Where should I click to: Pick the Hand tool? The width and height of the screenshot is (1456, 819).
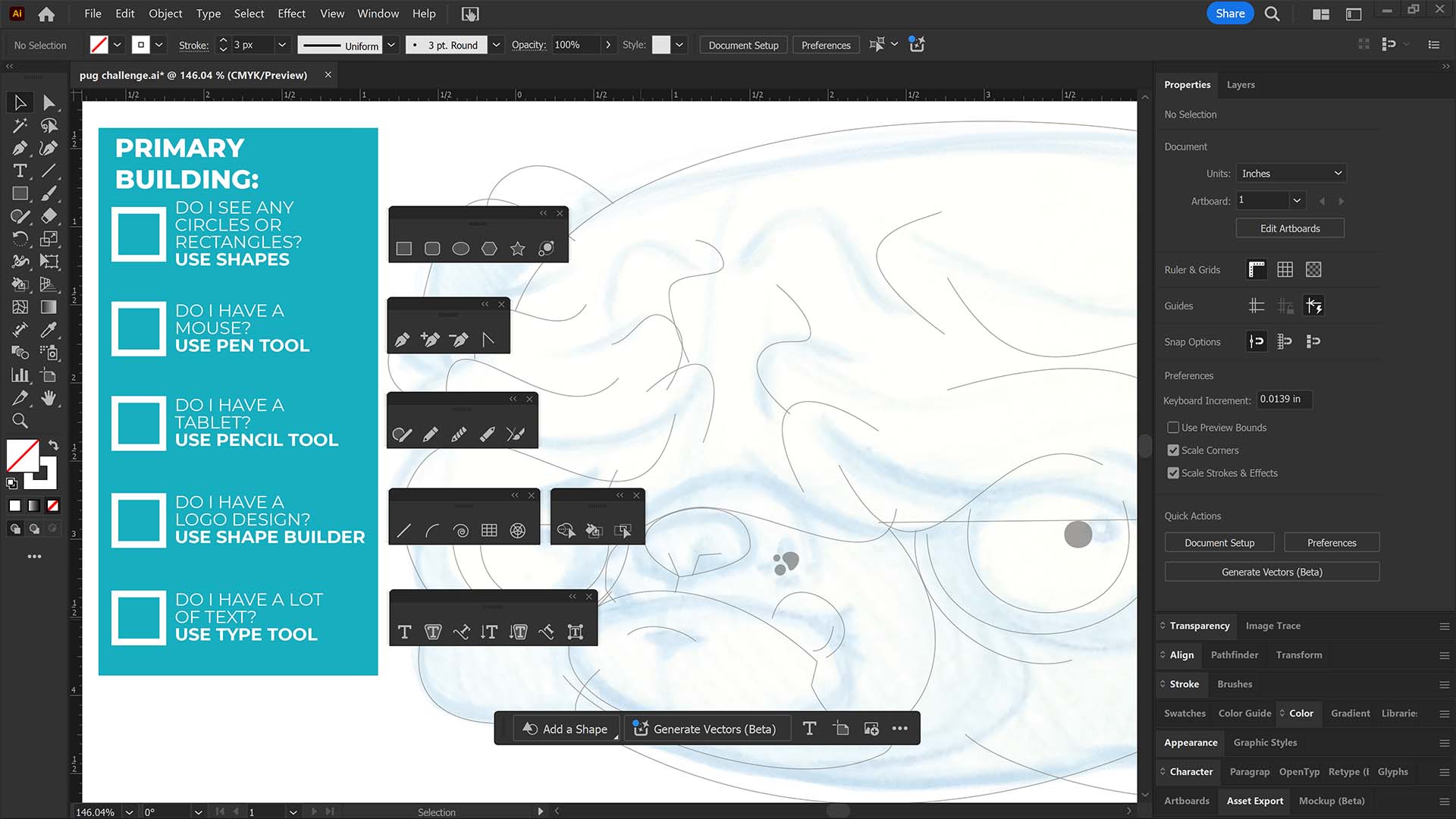49,398
